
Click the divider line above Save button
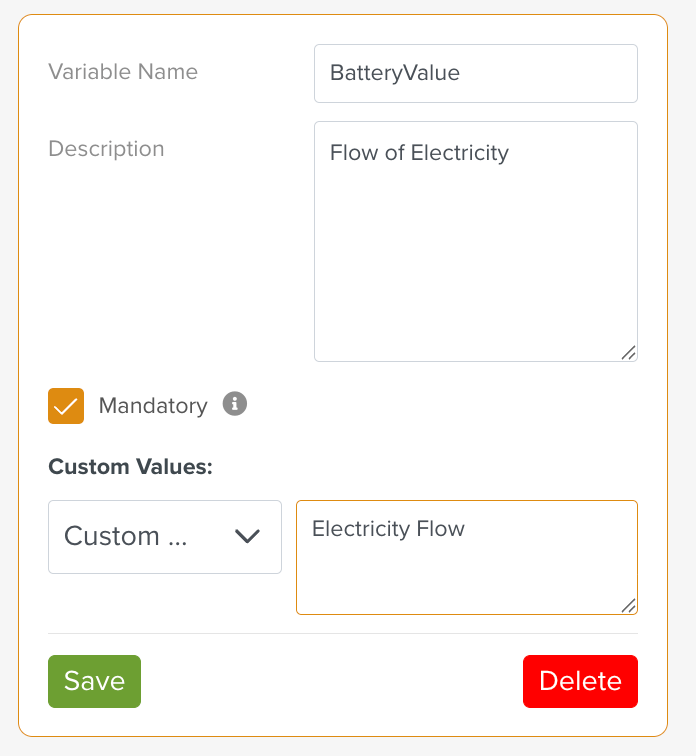tap(343, 633)
